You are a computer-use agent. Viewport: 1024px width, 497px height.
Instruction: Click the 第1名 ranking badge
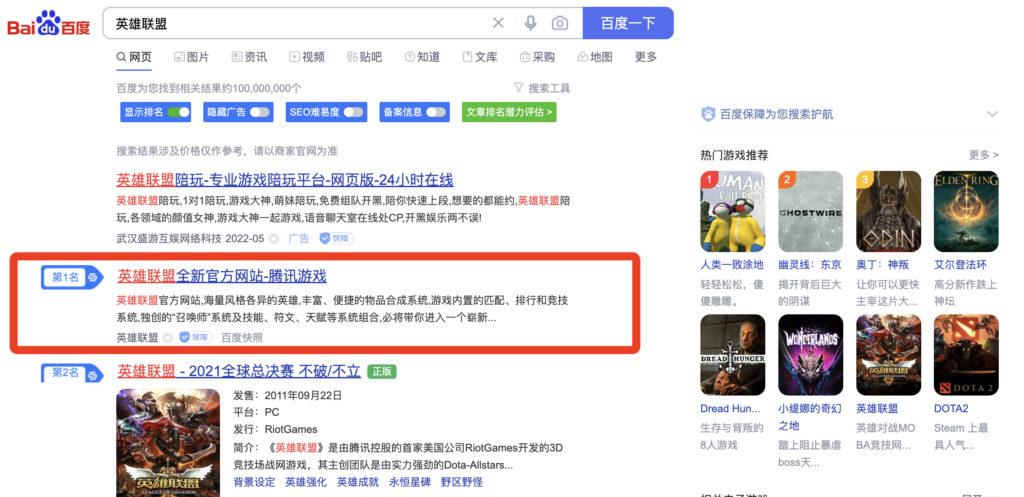[72, 278]
